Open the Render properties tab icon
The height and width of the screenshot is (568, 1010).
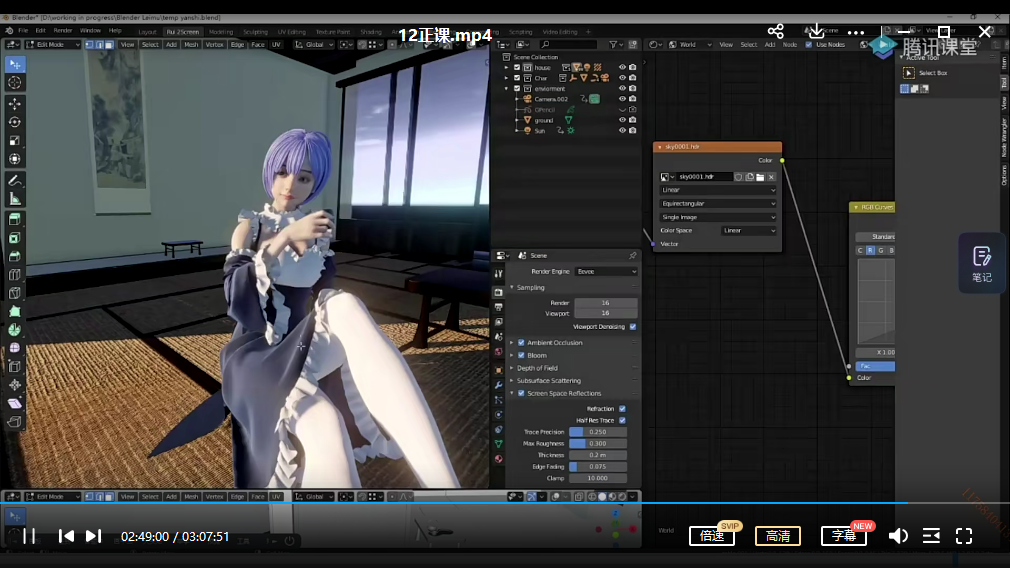coord(499,292)
